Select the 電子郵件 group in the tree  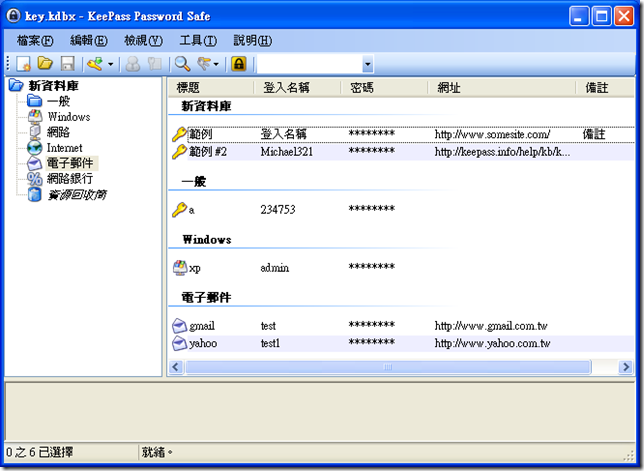(70, 163)
